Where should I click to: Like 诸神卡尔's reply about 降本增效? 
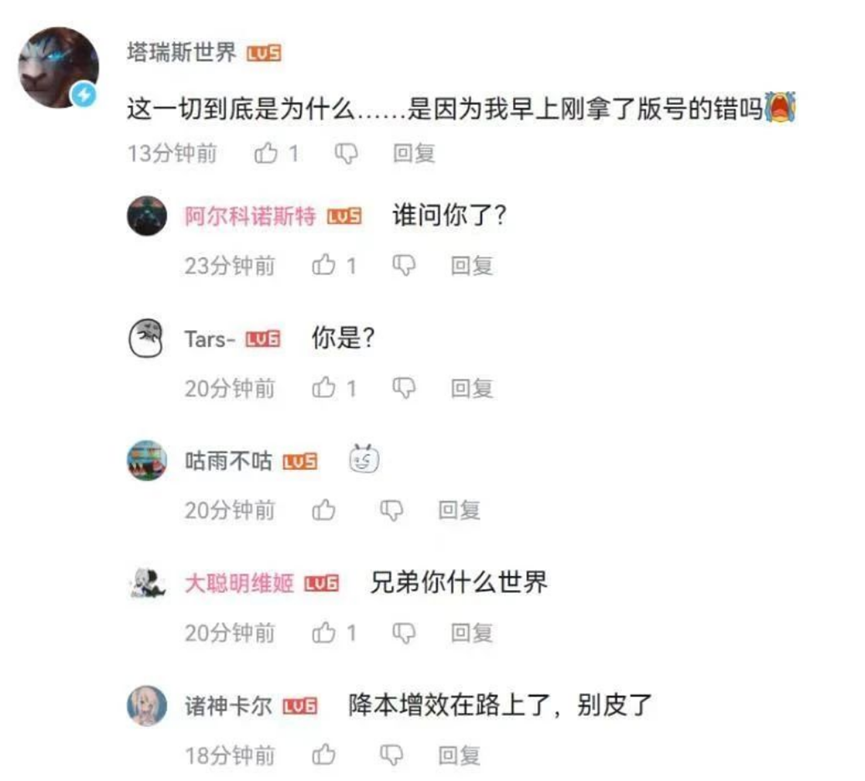(x=324, y=755)
